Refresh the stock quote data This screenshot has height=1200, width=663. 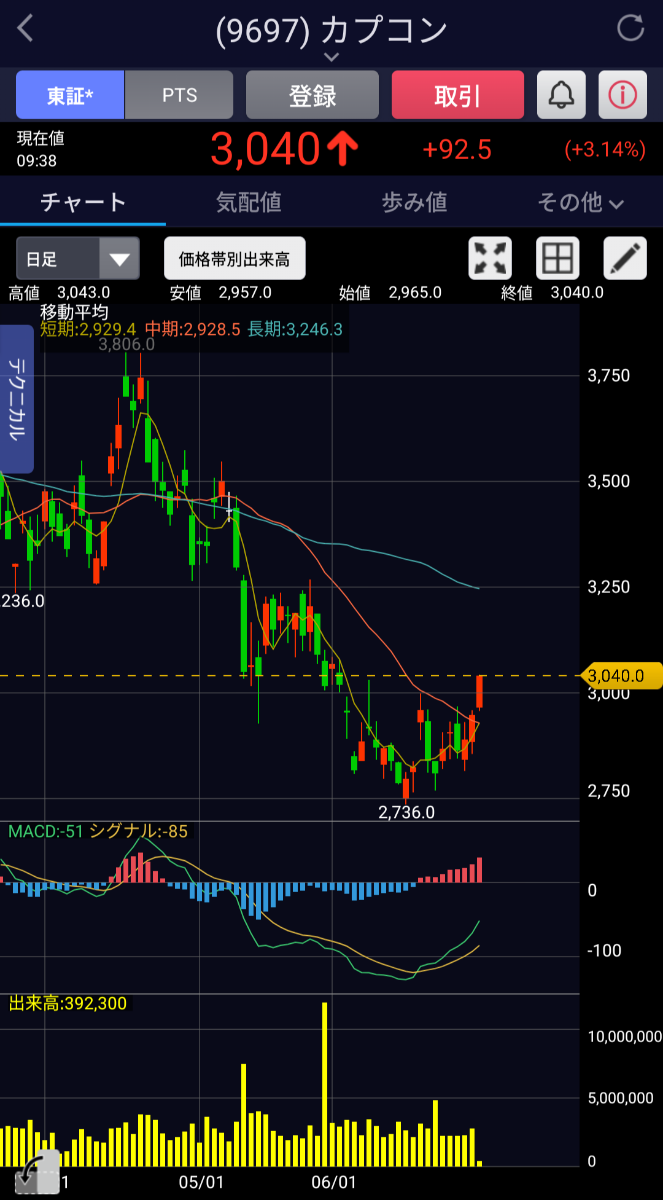click(x=631, y=28)
